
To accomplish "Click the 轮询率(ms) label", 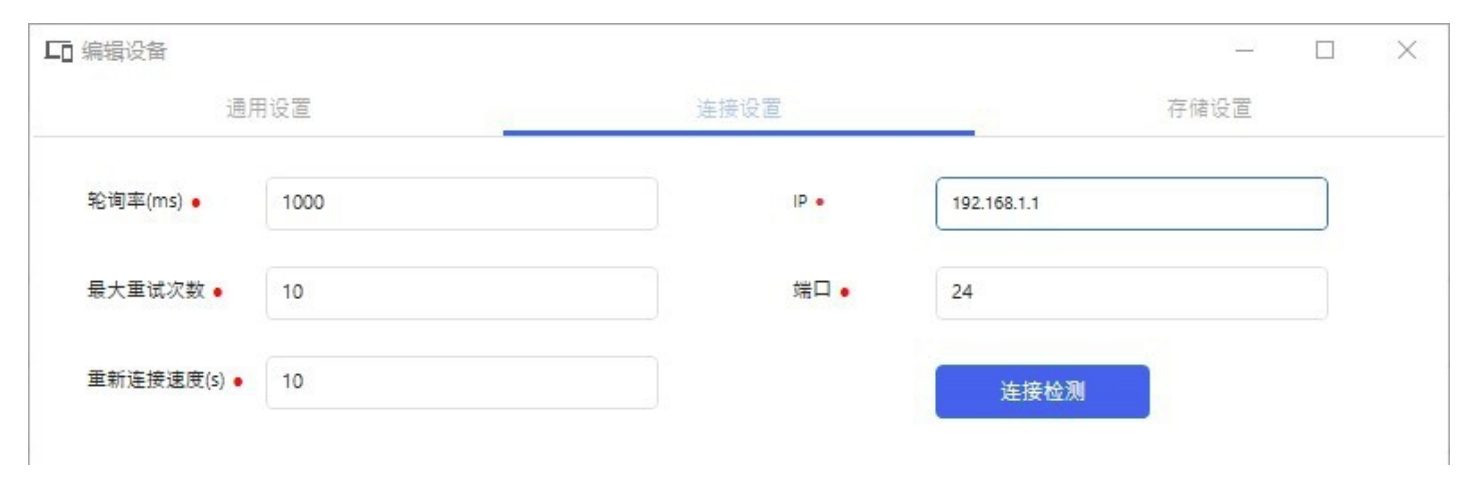I will click(135, 202).
